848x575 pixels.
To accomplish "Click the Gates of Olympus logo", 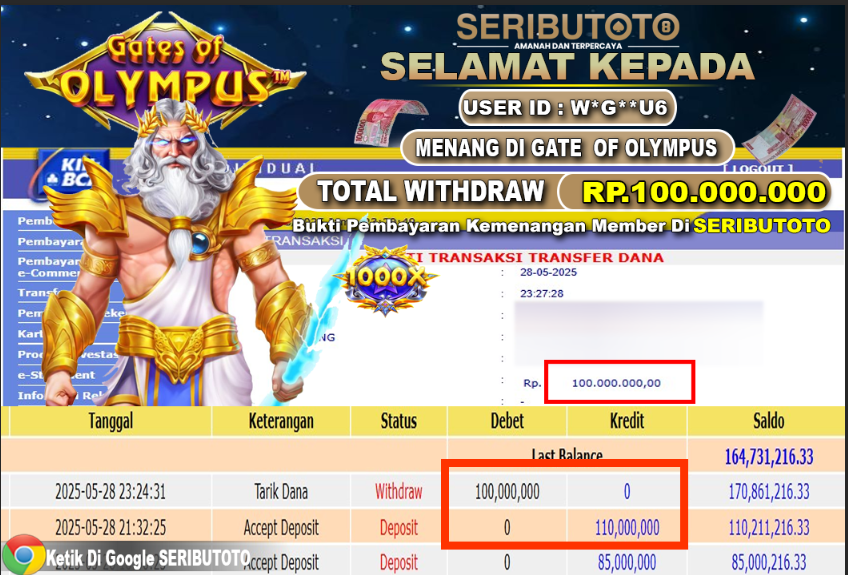I will [165, 70].
